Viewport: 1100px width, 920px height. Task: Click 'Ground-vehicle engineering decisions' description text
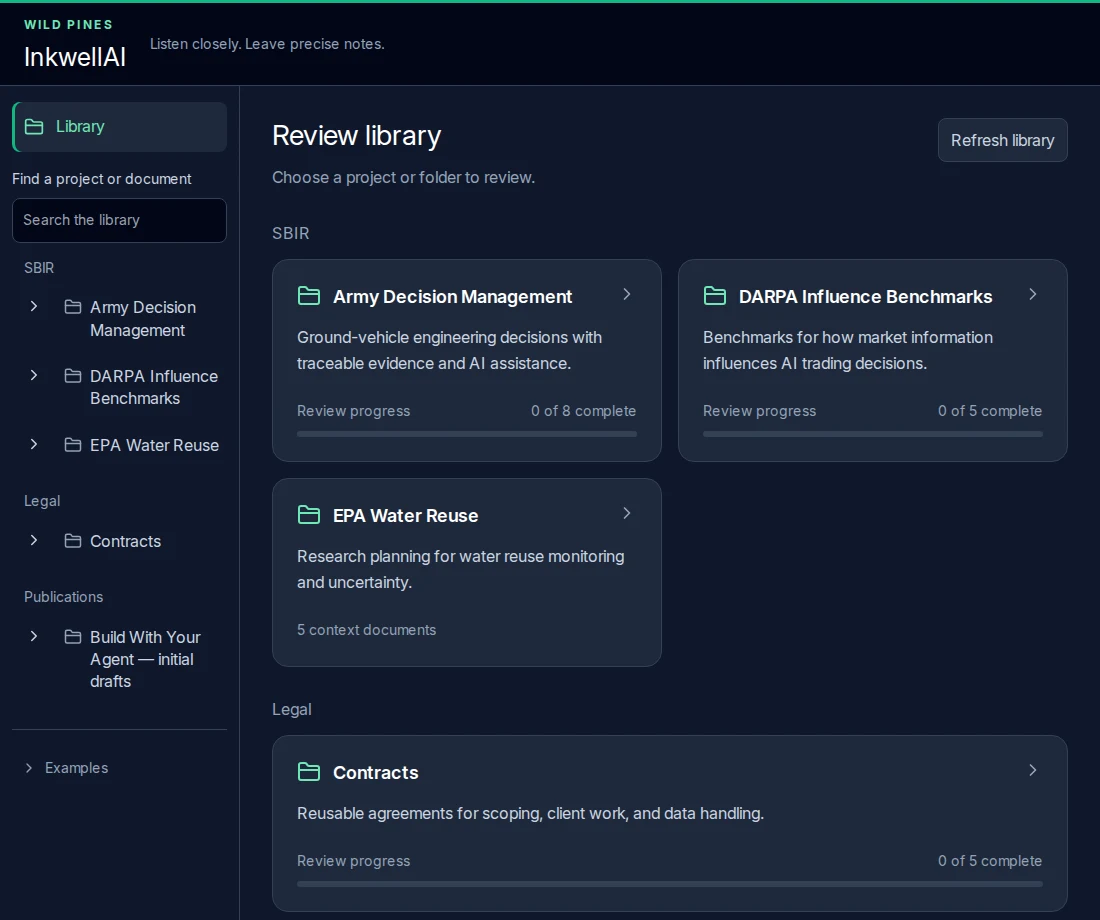449,350
